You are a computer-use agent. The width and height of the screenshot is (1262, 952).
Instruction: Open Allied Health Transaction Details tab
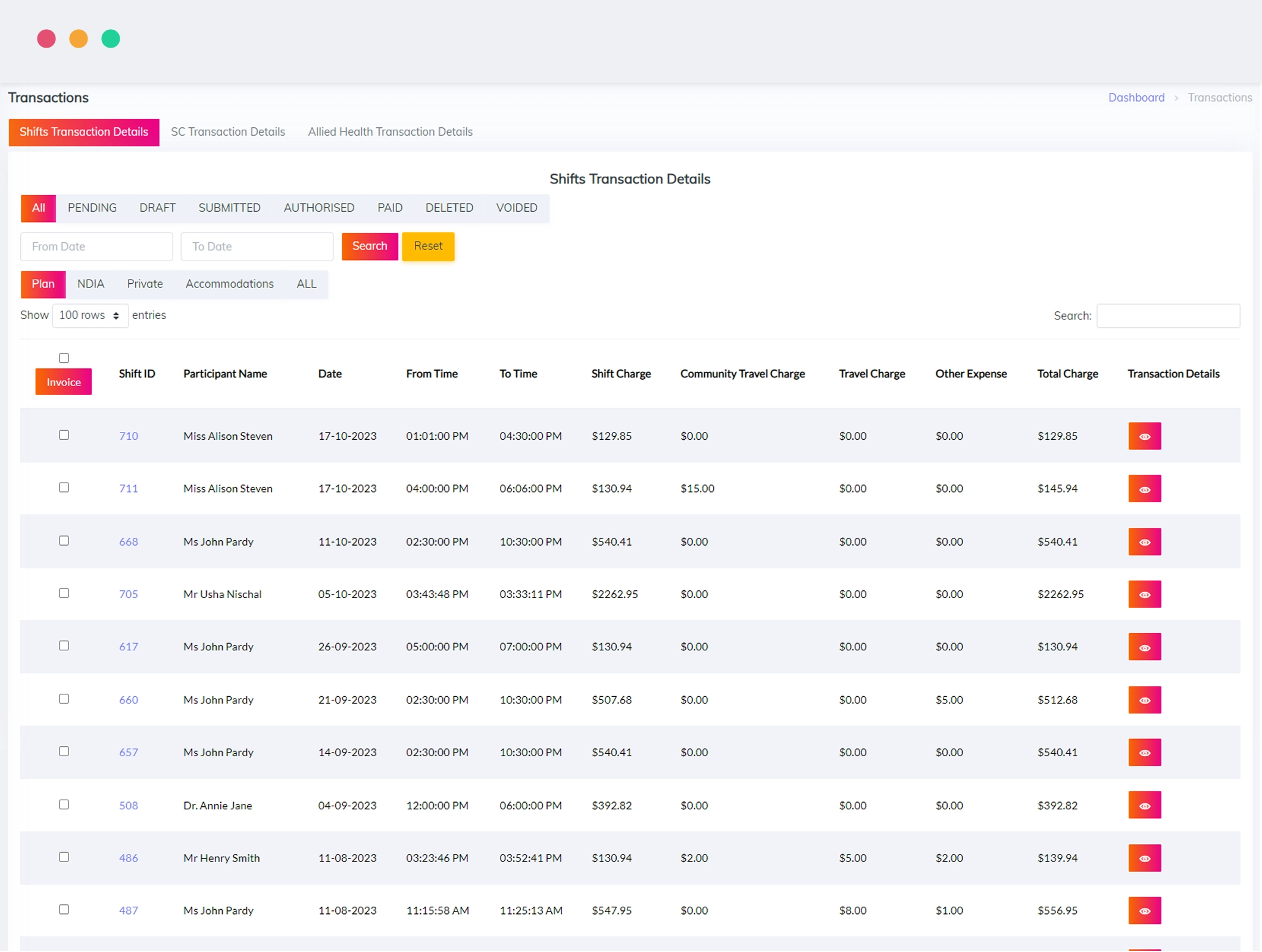pos(391,132)
